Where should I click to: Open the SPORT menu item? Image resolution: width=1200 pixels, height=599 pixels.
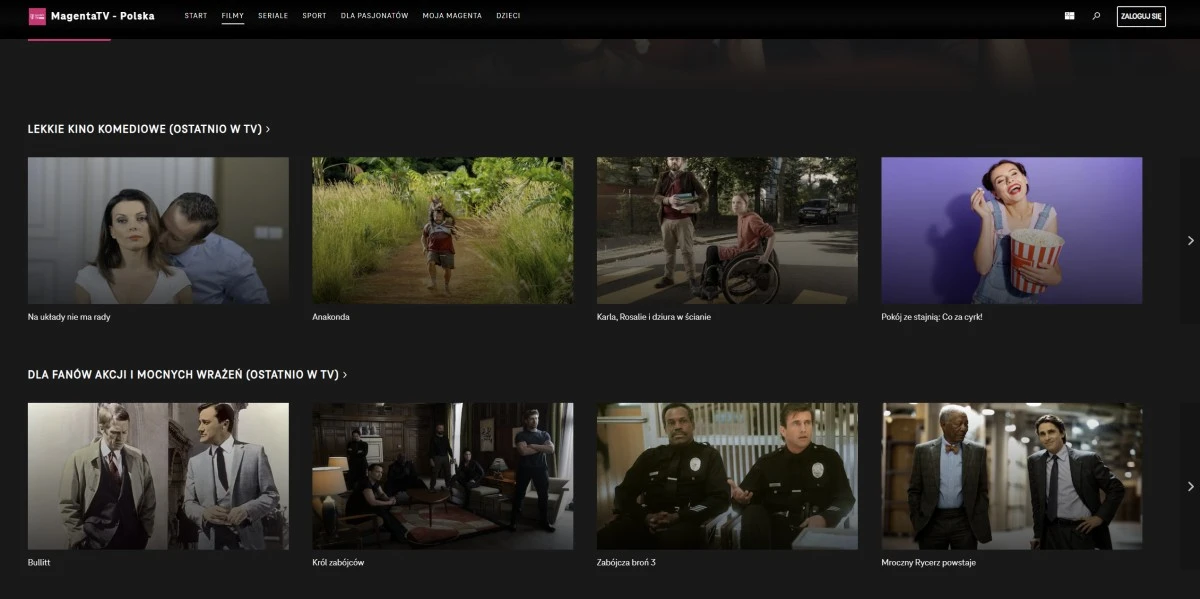click(314, 16)
